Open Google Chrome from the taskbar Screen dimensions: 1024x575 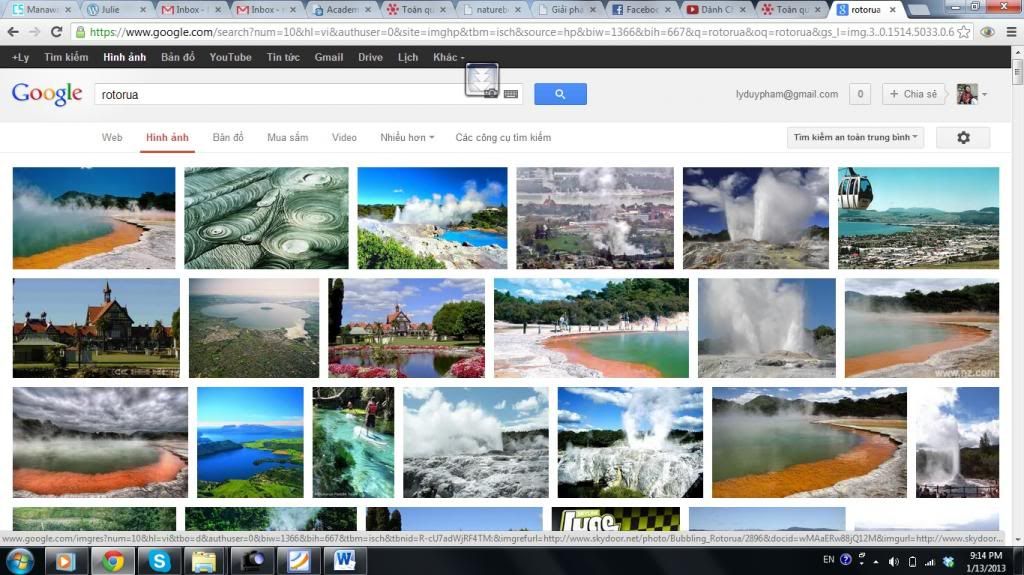(112, 561)
